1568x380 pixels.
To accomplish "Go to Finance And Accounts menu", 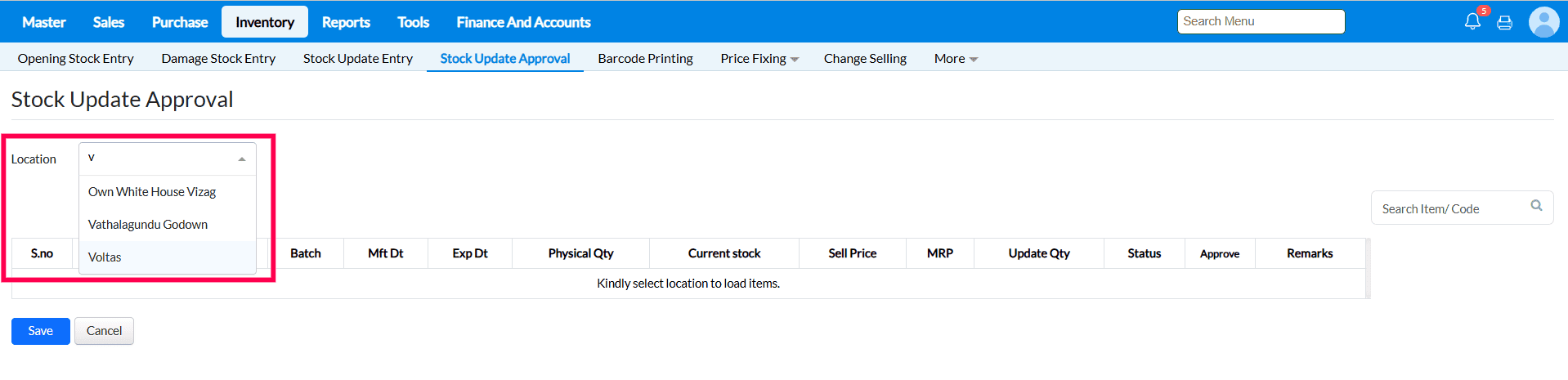I will coord(523,22).
